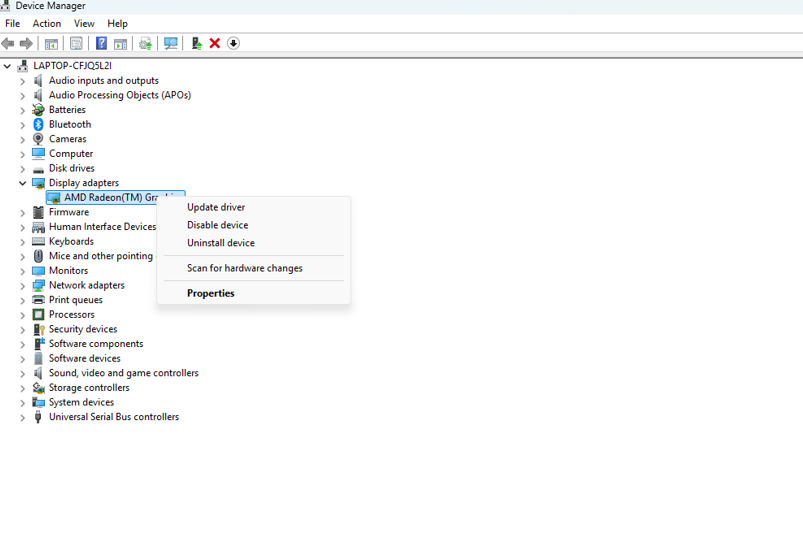Click the Scan for hardware changes monitor icon
Viewport: 803px width, 546px height.
pyautogui.click(x=171, y=43)
